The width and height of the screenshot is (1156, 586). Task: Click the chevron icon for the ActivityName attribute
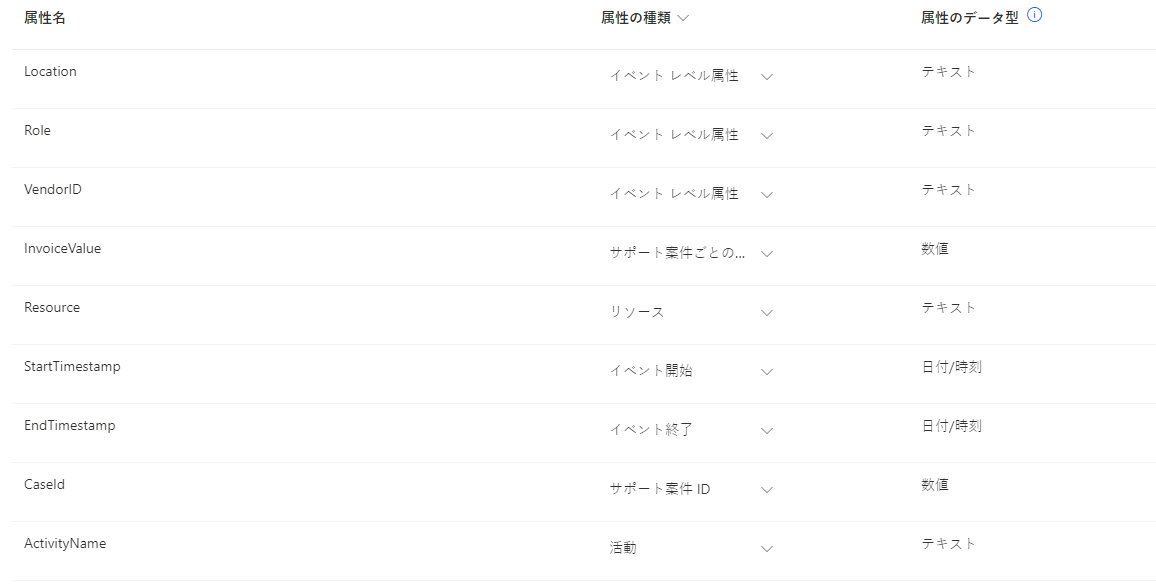click(767, 548)
